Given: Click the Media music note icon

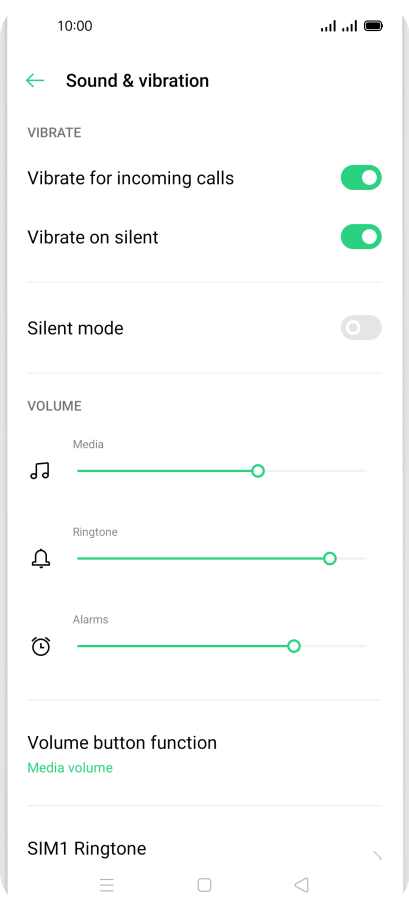Looking at the screenshot, I should 40,471.
